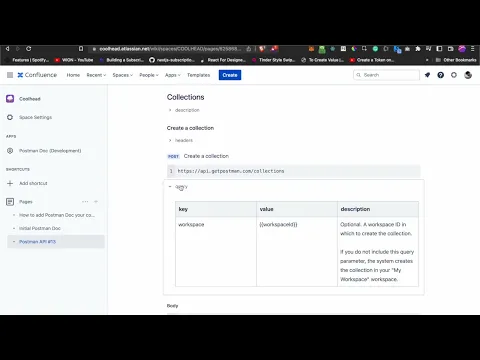Open How to add Postman Doc page

57,215
